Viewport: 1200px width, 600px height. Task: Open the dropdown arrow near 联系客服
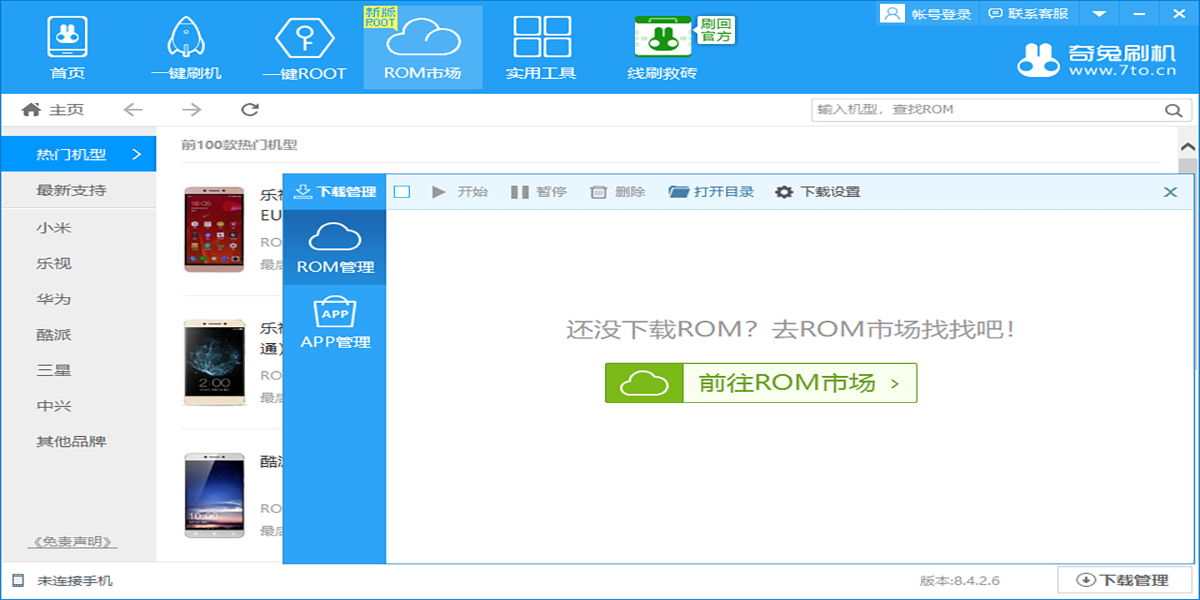(x=1101, y=14)
